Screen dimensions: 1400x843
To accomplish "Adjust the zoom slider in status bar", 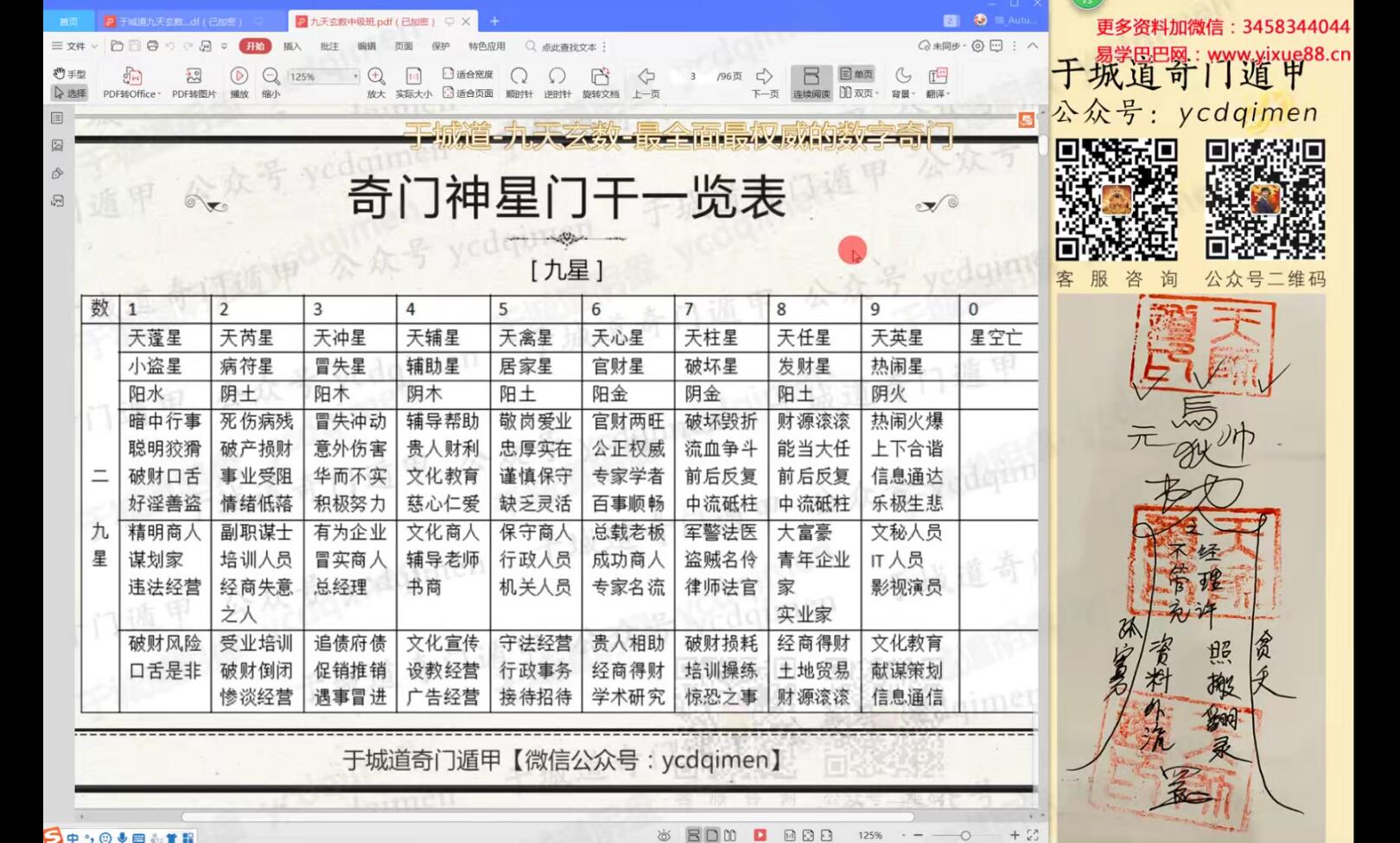I will [x=965, y=835].
